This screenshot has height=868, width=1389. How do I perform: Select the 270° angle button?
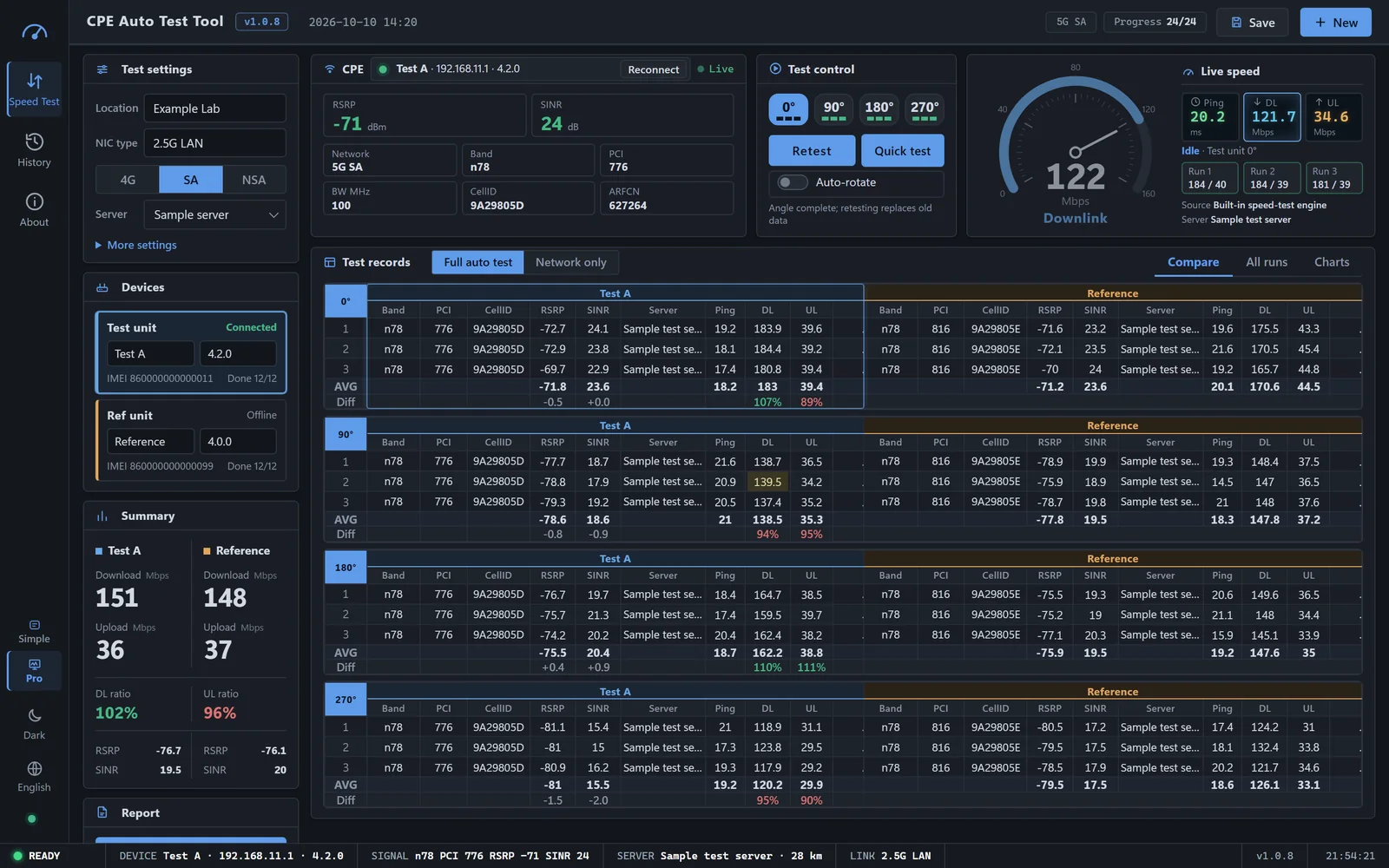[x=925, y=110]
